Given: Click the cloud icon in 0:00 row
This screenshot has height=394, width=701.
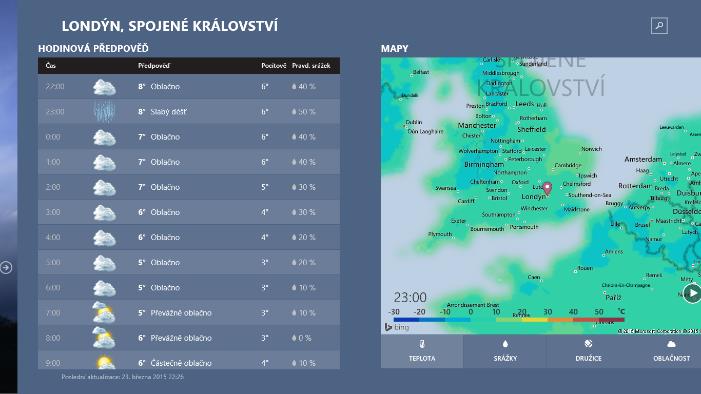Looking at the screenshot, I should [104, 137].
